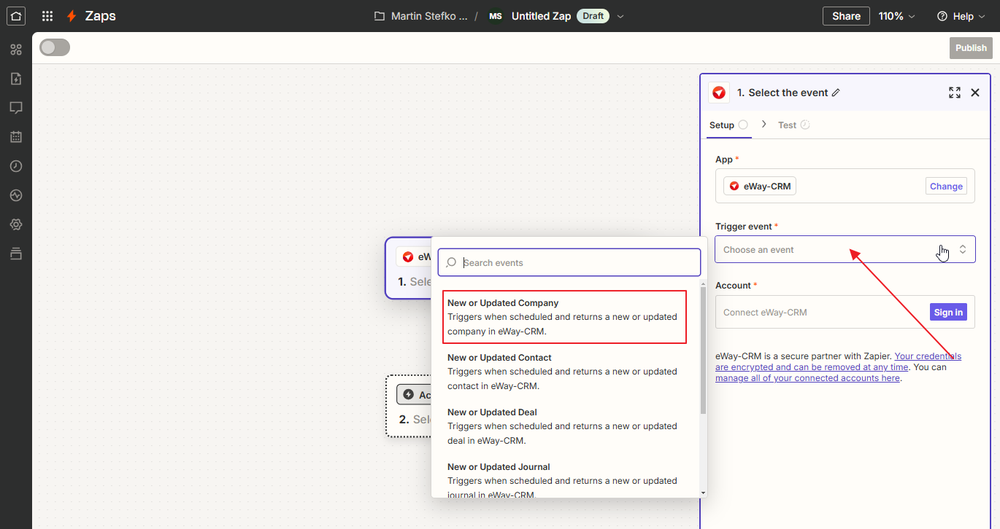Click the Change app button
This screenshot has height=529, width=1000.
946,186
